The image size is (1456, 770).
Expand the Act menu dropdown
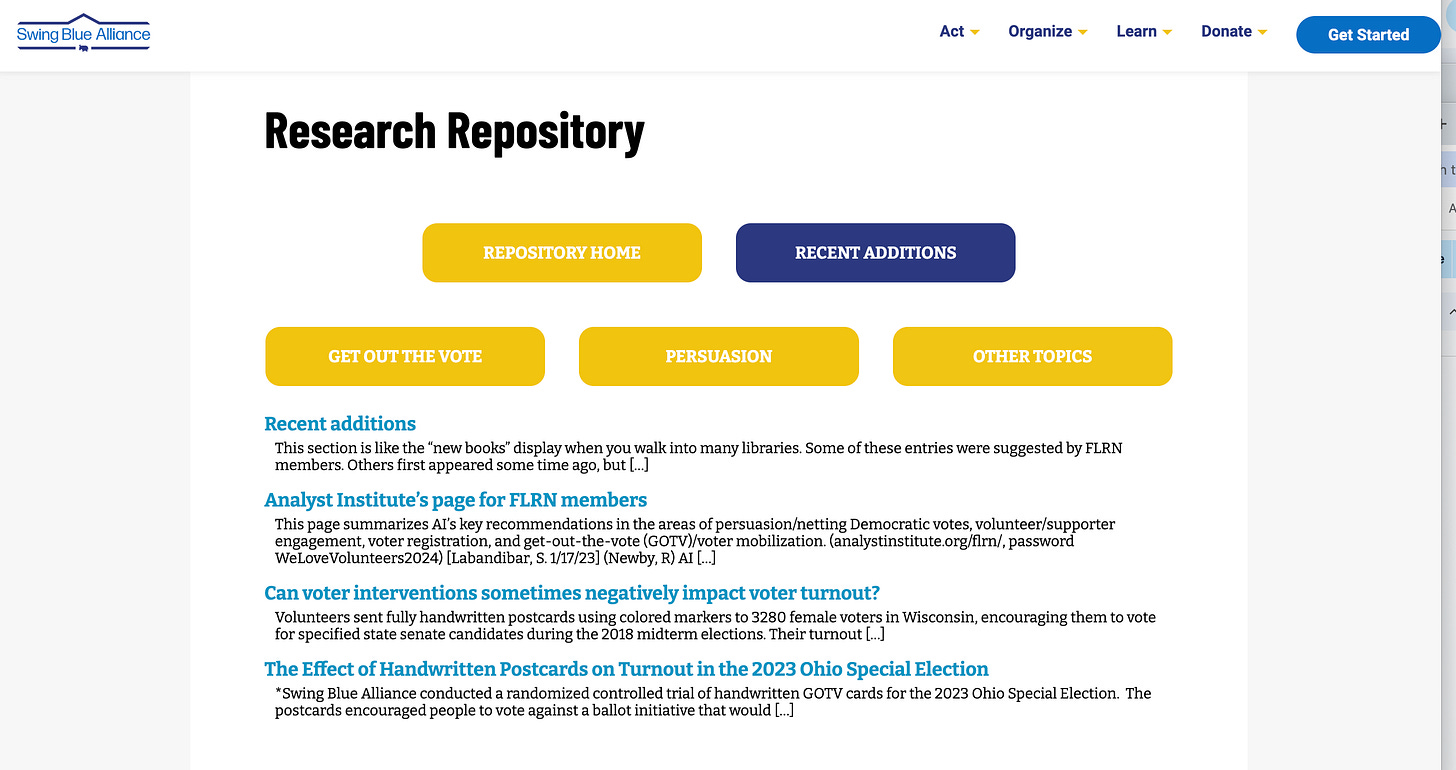point(959,31)
